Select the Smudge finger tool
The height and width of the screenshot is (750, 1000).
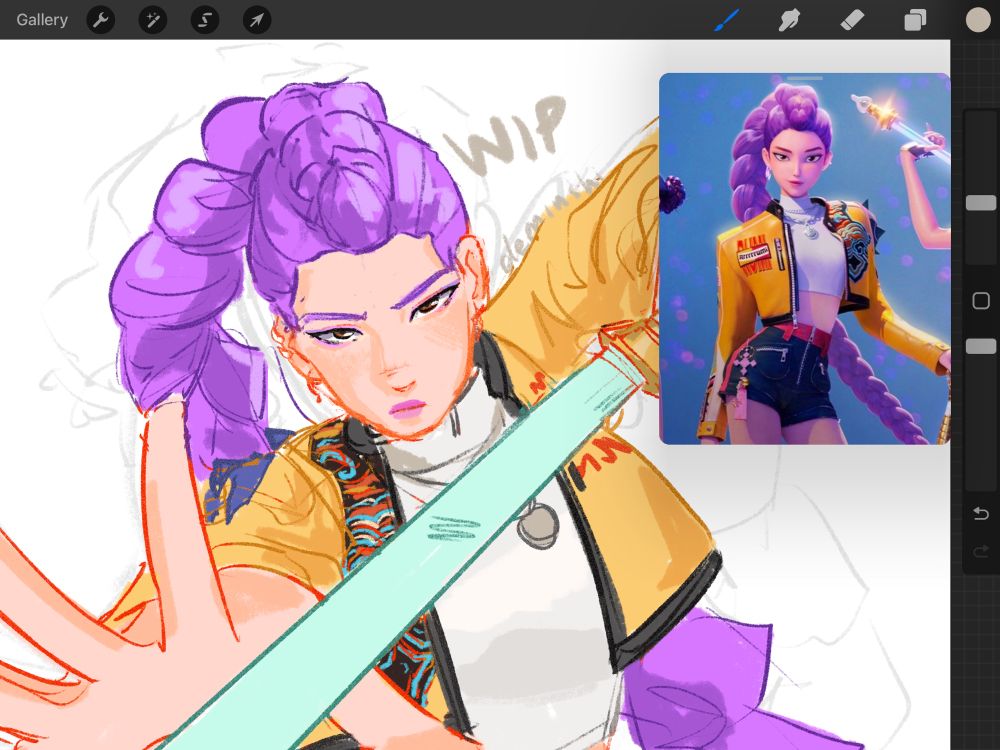coord(790,20)
